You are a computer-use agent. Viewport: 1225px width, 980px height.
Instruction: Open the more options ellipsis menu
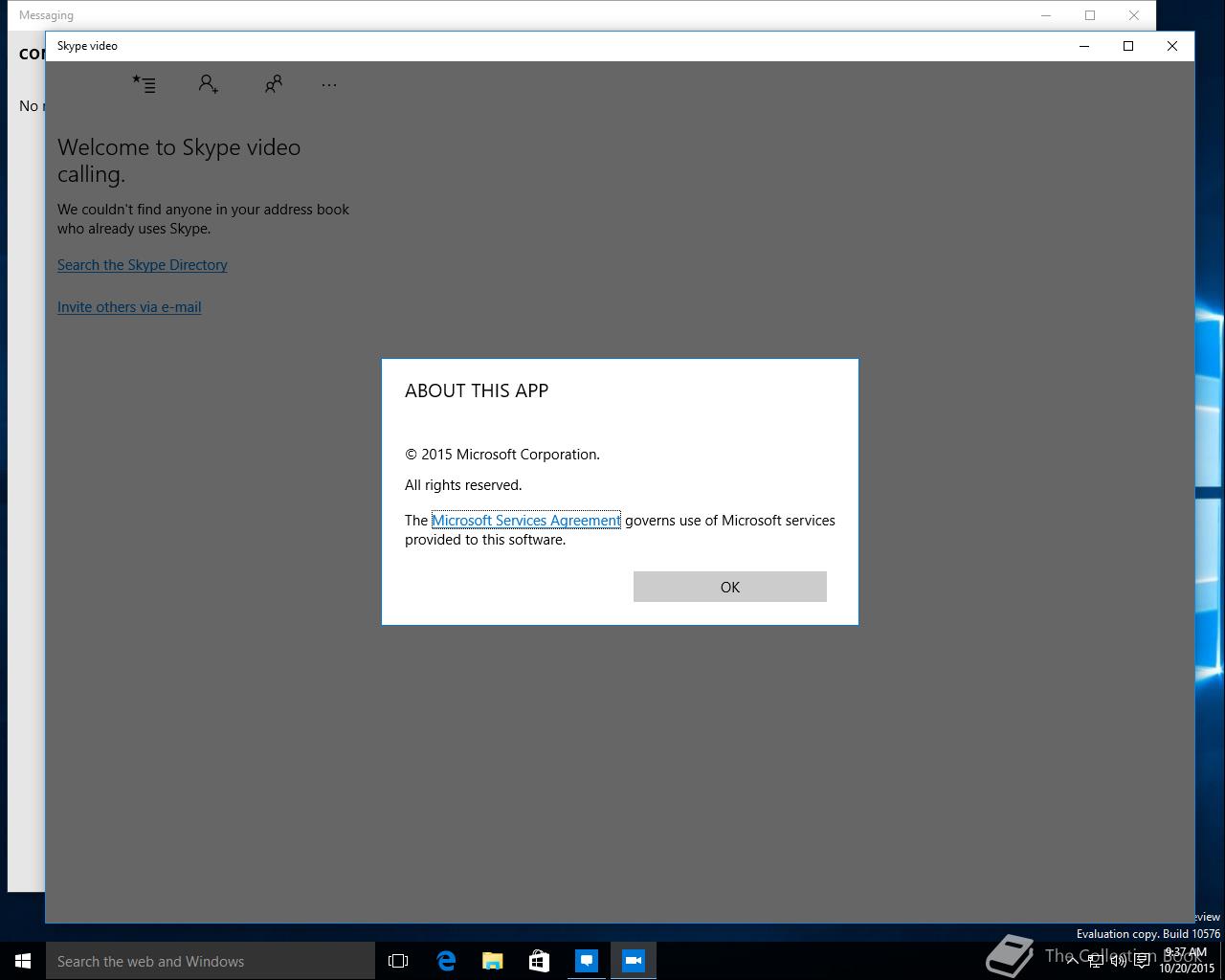[329, 84]
